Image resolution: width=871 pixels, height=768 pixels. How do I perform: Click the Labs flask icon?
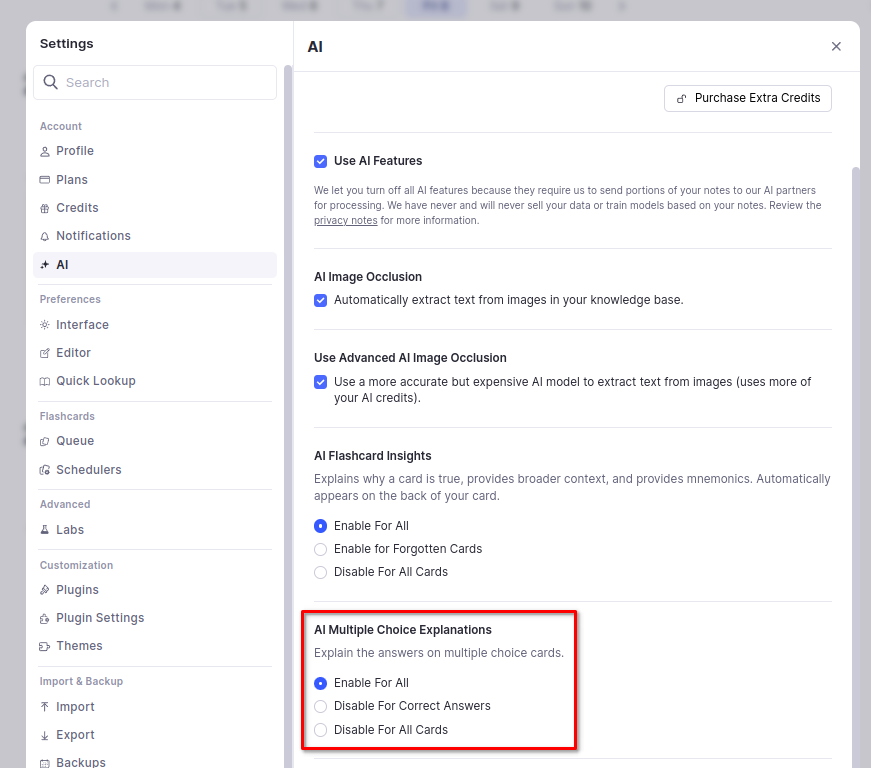45,530
